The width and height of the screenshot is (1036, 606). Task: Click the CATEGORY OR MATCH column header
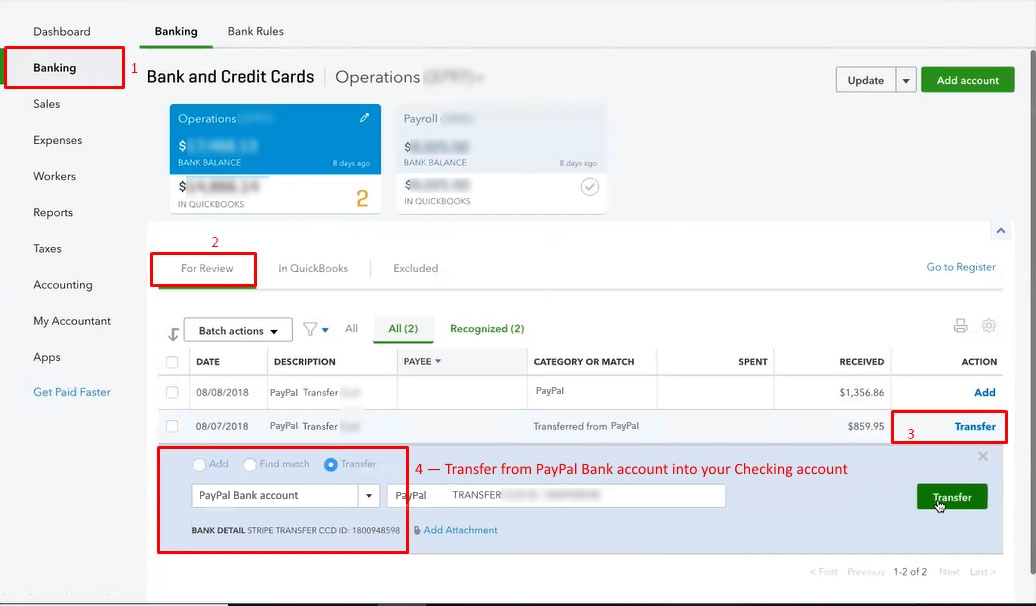[583, 361]
